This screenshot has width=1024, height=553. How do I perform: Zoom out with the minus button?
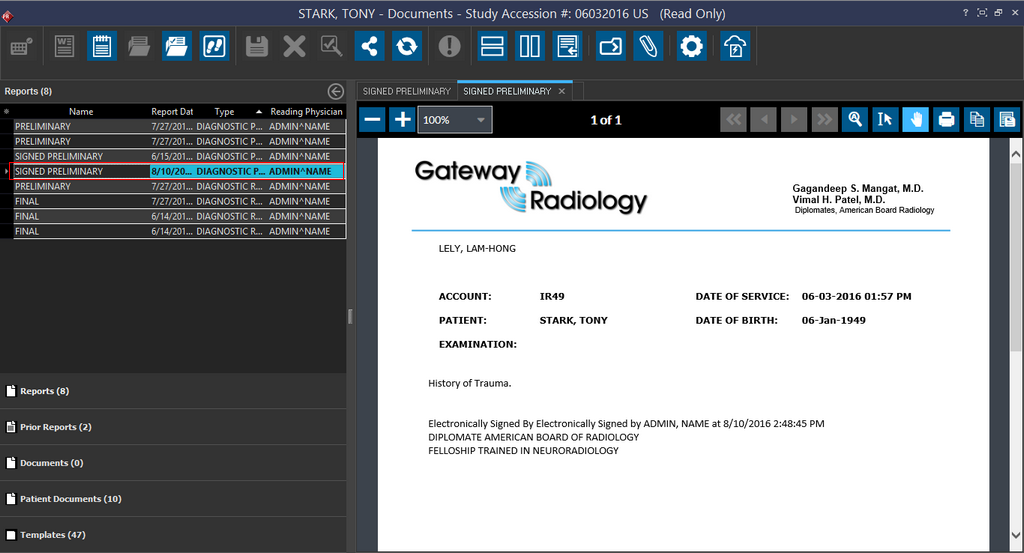[x=372, y=120]
